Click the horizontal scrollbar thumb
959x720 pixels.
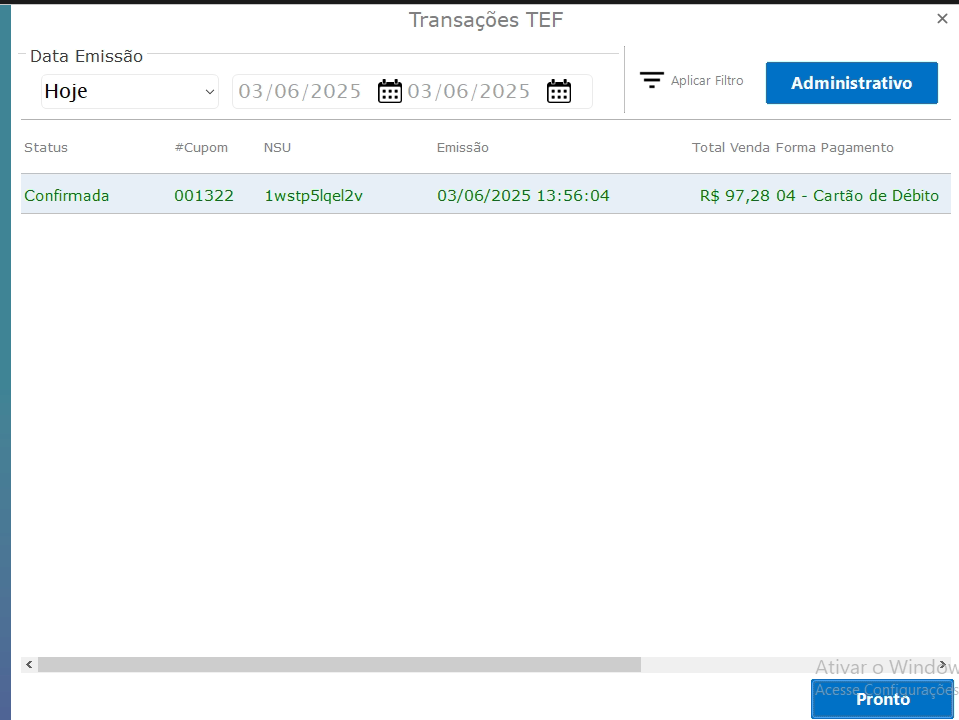point(338,665)
